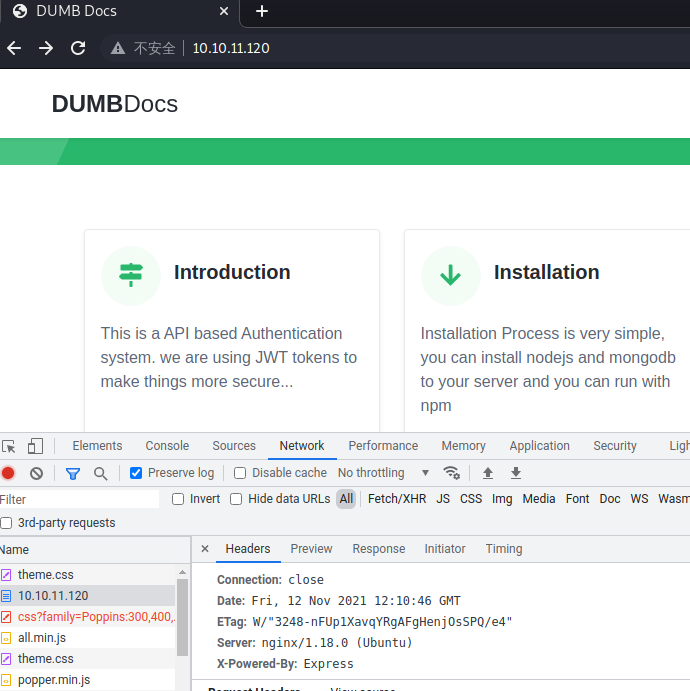
Task: Switch to the Console tab
Action: click(167, 446)
